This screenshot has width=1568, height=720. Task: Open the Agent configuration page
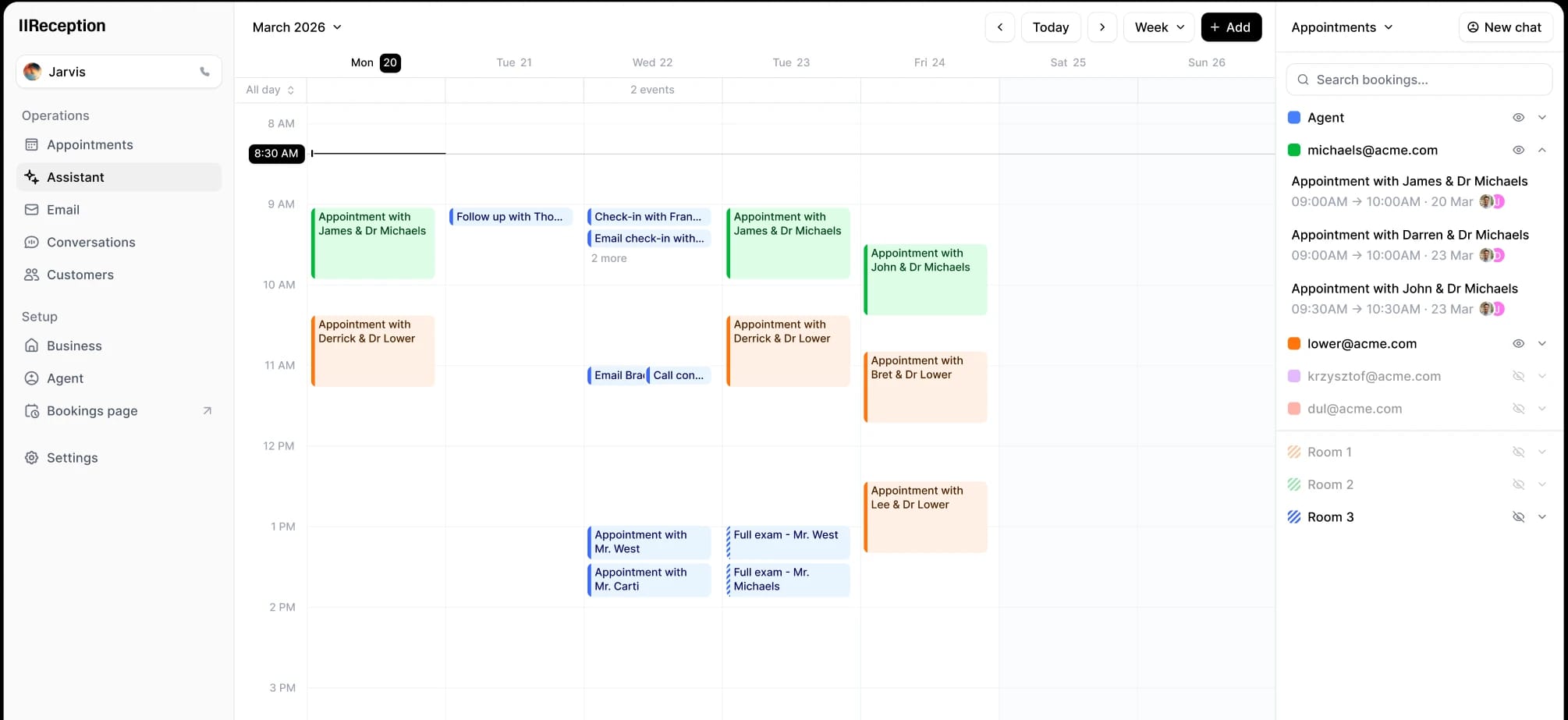(x=66, y=378)
